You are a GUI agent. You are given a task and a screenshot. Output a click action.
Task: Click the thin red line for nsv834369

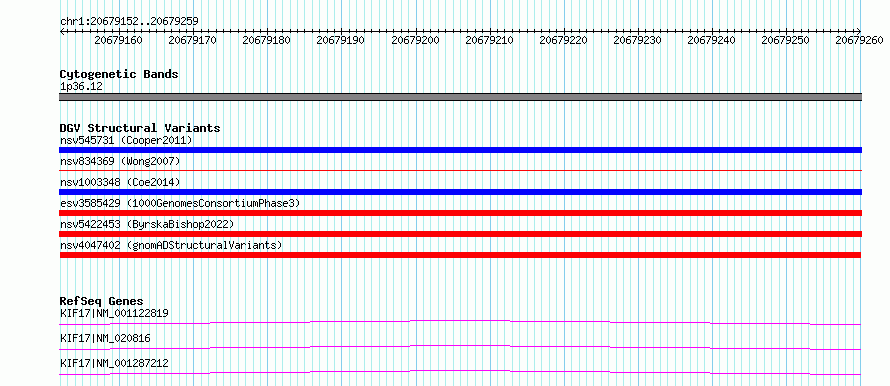pyautogui.click(x=460, y=170)
